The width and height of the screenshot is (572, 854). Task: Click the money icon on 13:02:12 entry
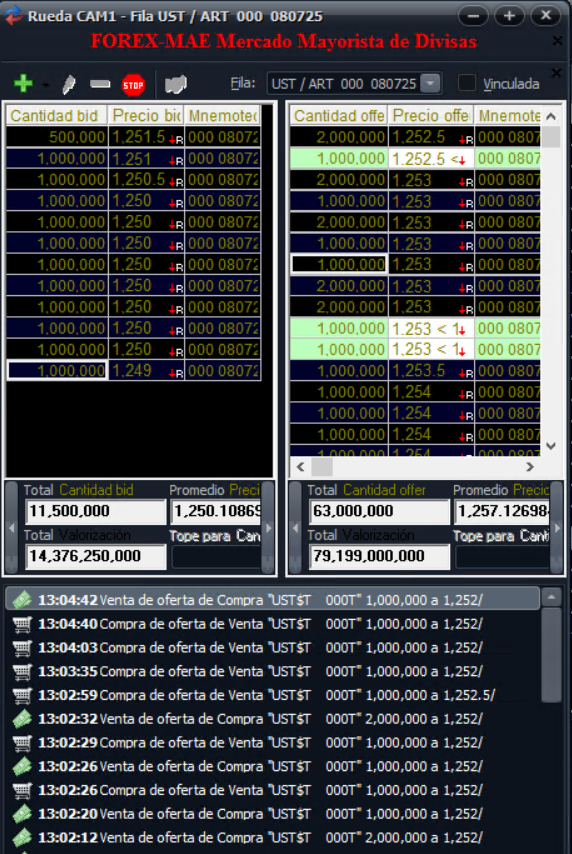[22, 837]
